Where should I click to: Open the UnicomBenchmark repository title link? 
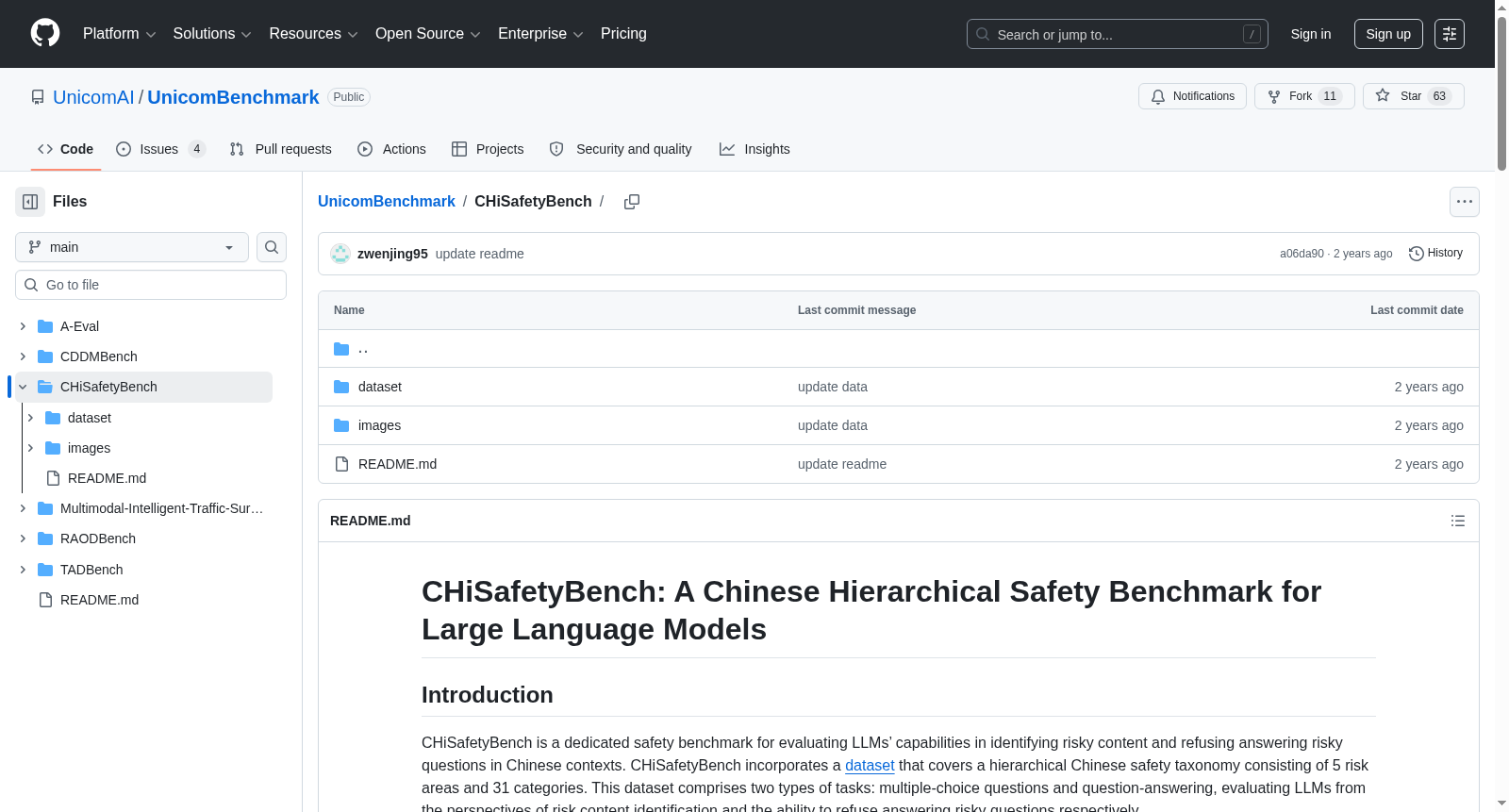coord(233,97)
